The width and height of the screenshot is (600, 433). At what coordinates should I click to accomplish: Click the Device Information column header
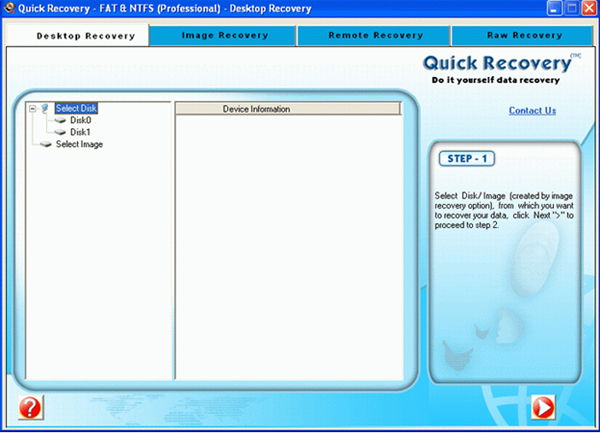pos(256,108)
